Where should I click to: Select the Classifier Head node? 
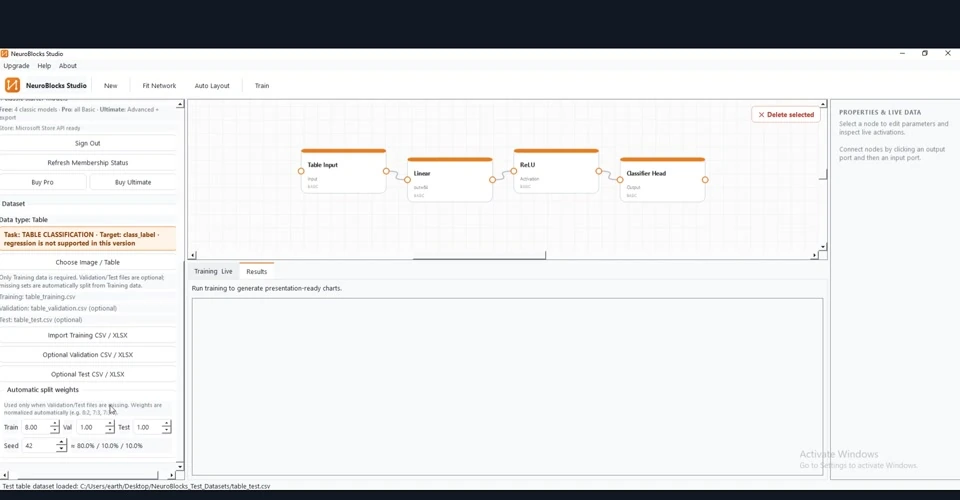[x=662, y=180]
